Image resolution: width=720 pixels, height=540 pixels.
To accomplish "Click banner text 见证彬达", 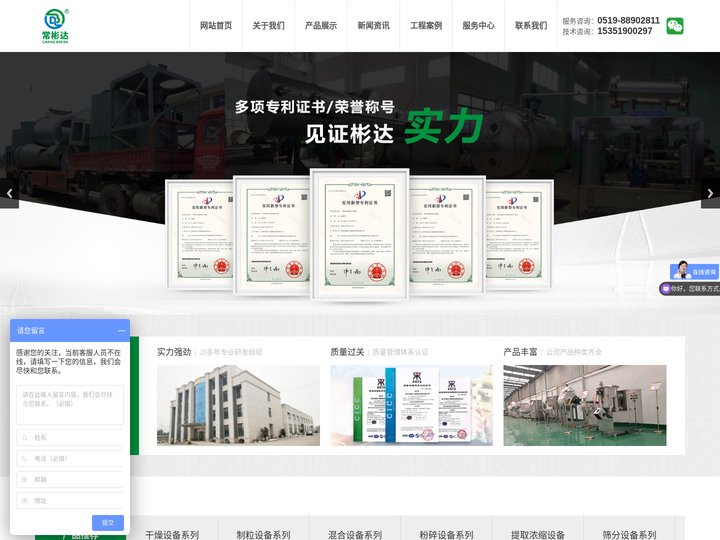I will coord(349,134).
